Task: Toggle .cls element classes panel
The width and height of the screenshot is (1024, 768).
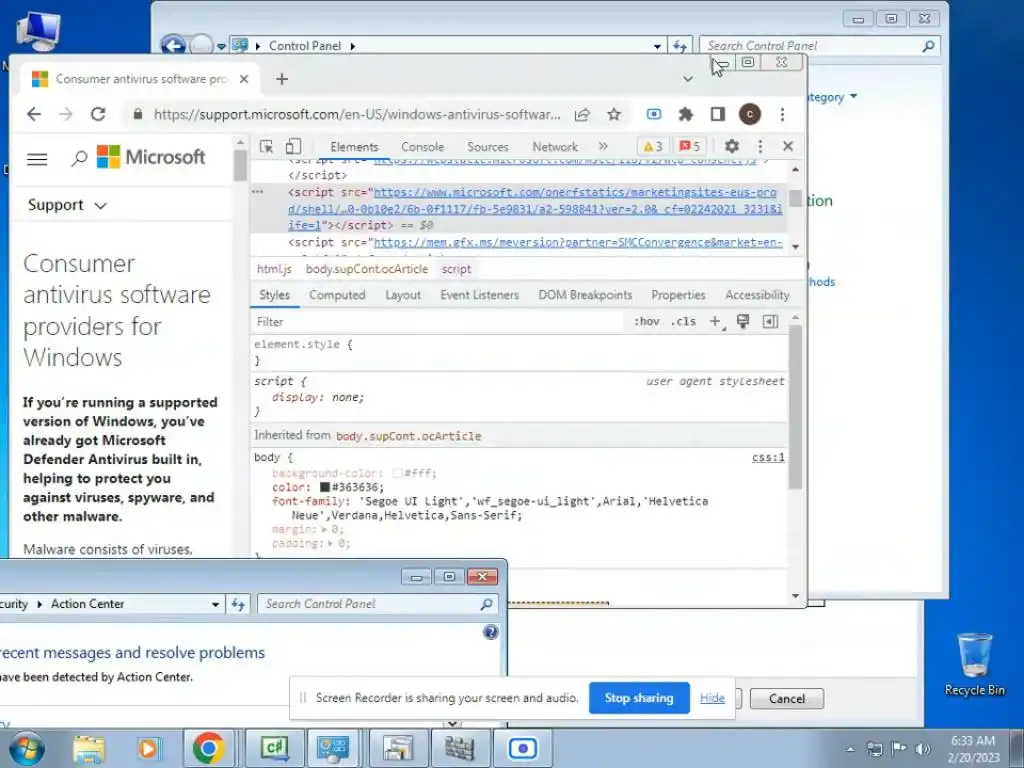Action: point(683,322)
